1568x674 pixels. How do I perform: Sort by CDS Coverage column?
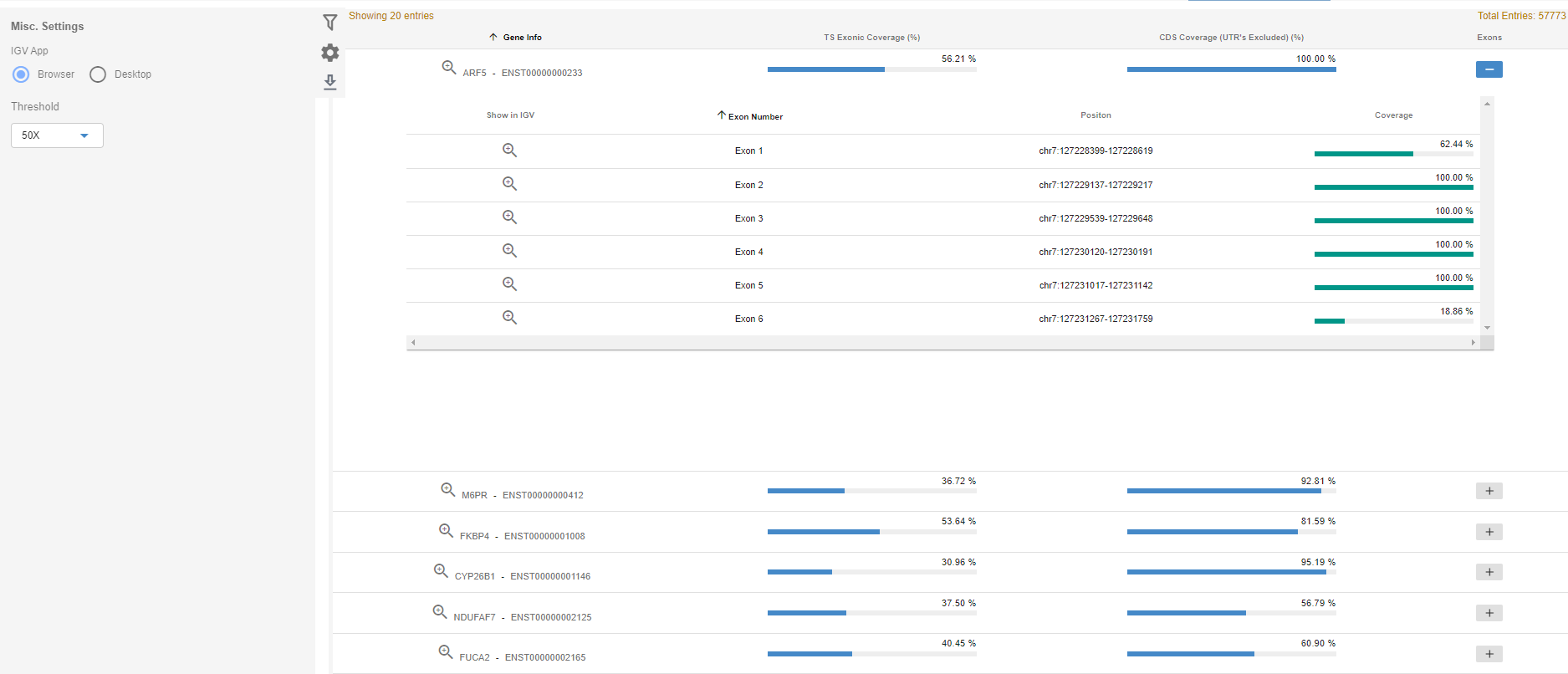(x=1231, y=38)
